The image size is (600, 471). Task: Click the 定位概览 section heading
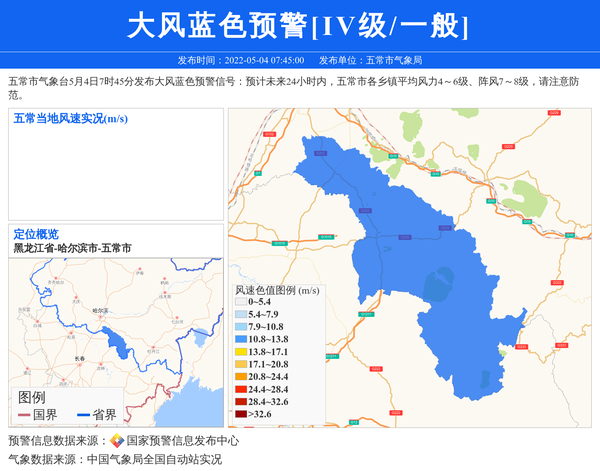point(36,234)
